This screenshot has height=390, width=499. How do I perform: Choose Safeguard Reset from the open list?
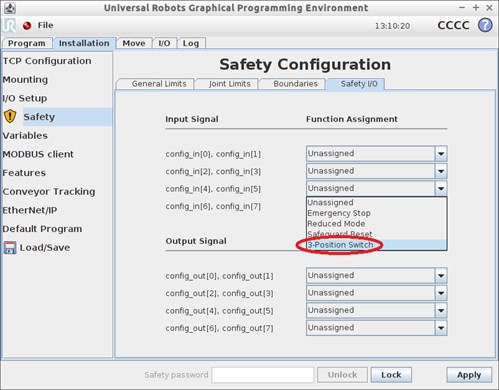coord(376,234)
